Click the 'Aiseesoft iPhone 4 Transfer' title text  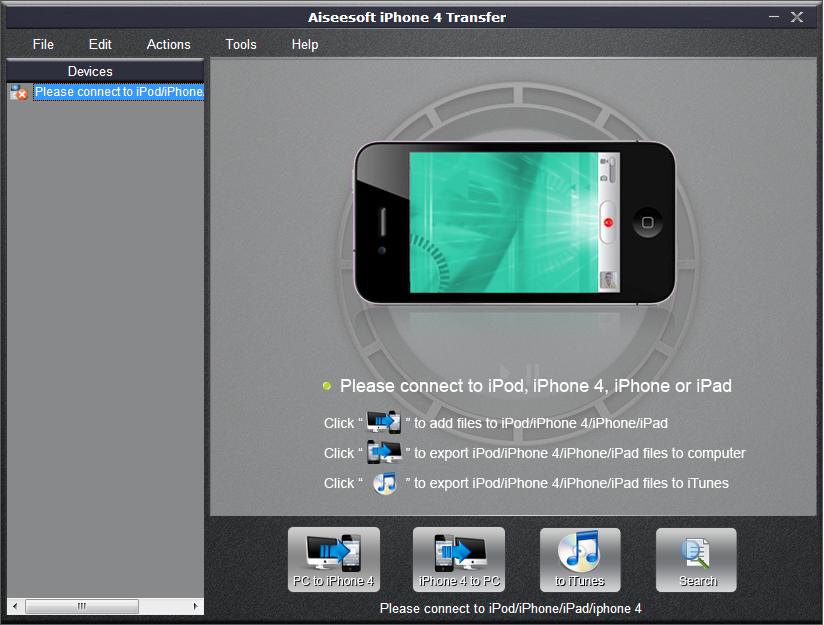[x=407, y=17]
